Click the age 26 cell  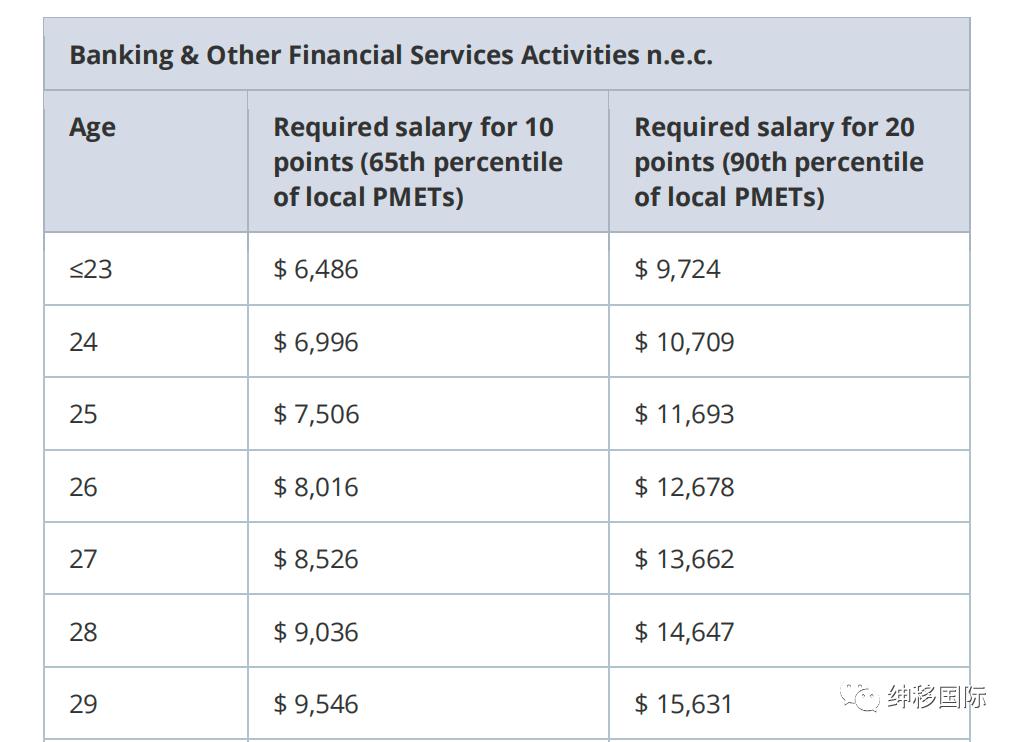[x=84, y=487]
